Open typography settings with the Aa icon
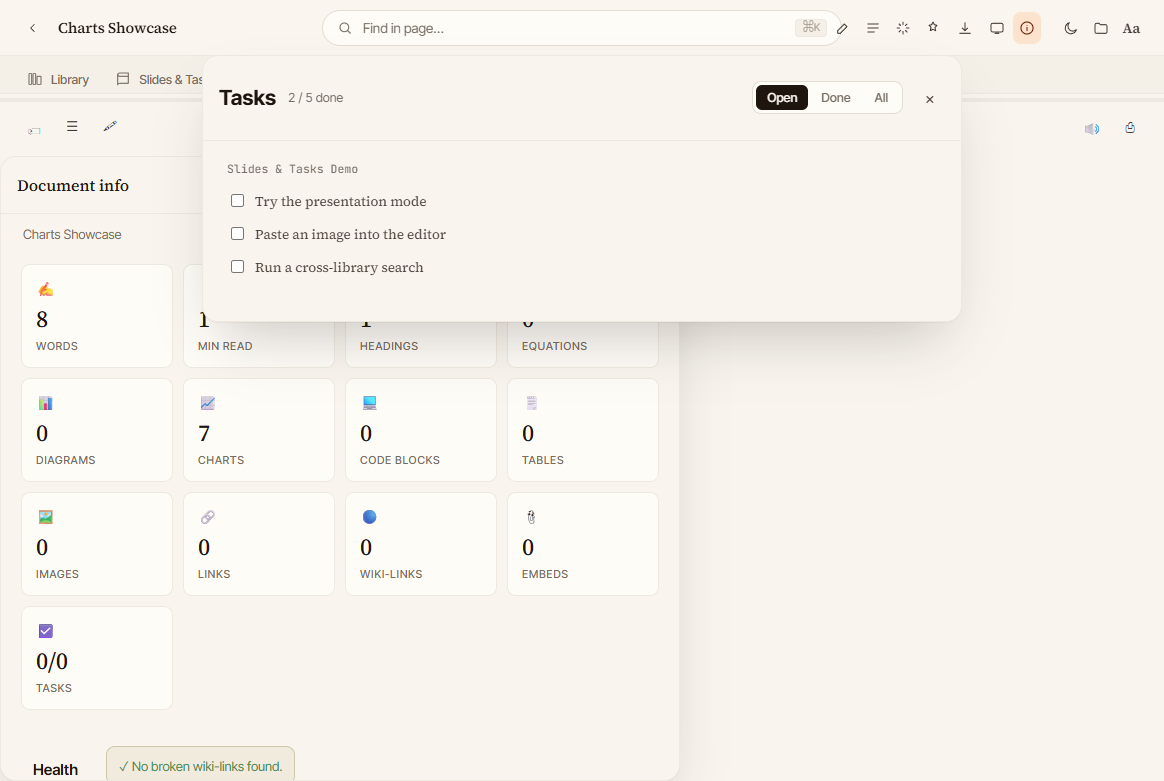The image size is (1164, 781). coord(1131,28)
